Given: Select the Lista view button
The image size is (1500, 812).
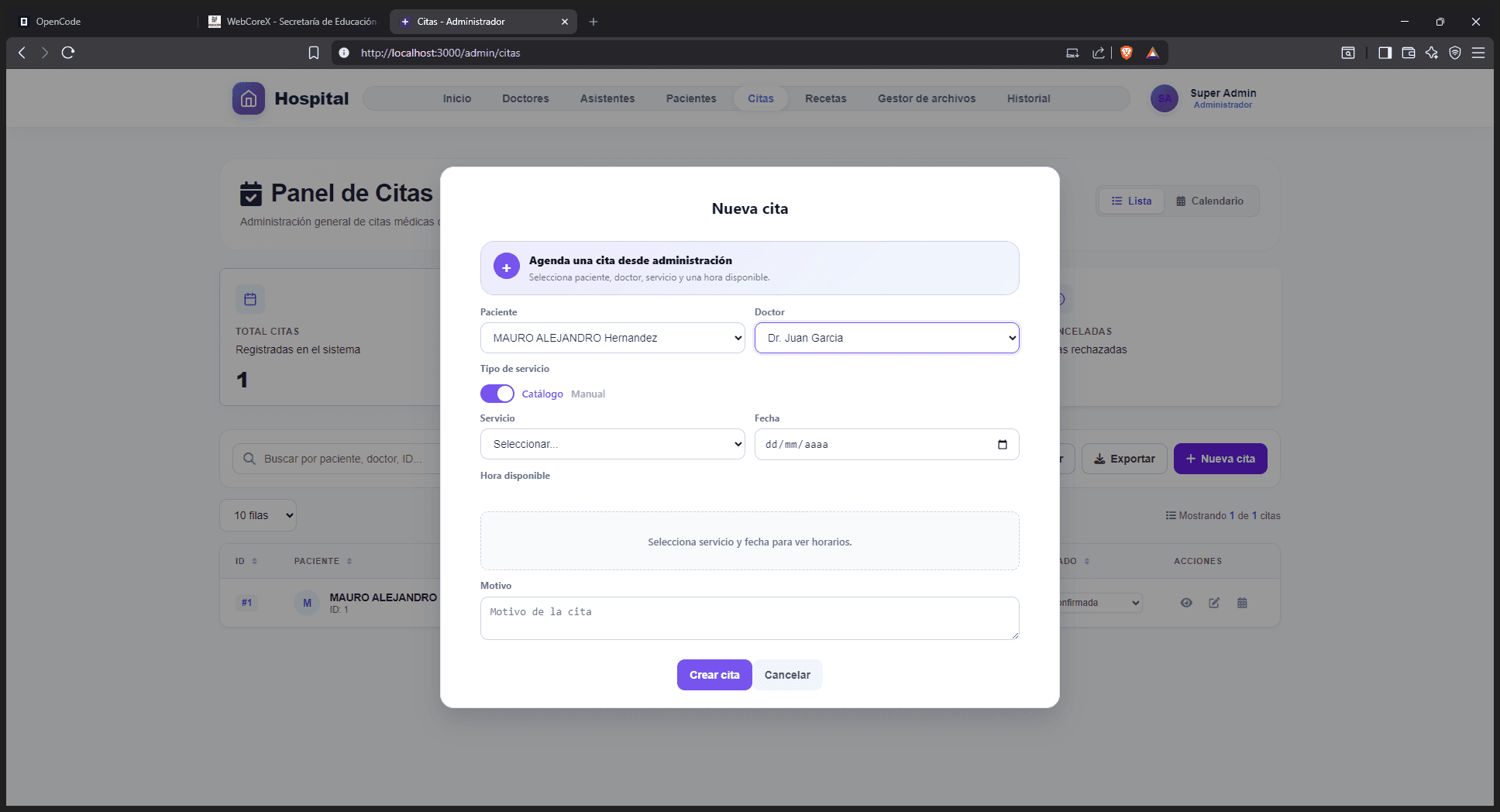Looking at the screenshot, I should click(x=1131, y=201).
